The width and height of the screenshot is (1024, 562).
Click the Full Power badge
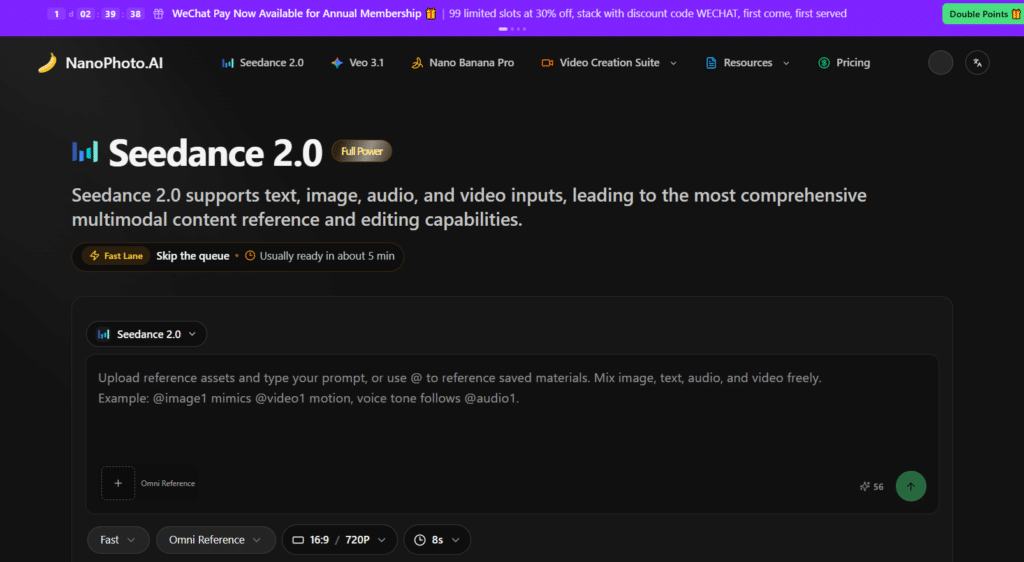362,151
